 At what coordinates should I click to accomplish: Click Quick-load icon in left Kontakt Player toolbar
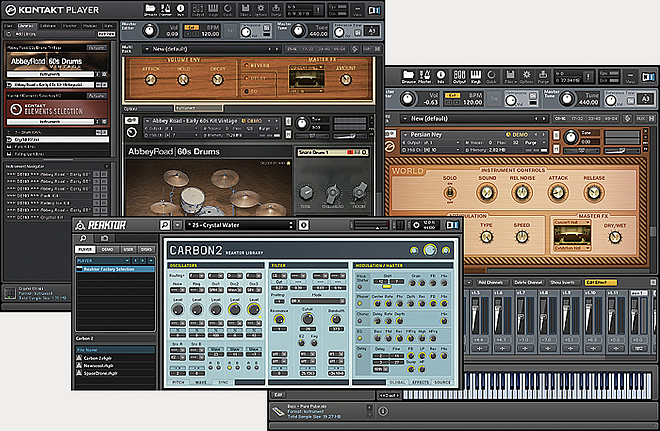(x=228, y=10)
